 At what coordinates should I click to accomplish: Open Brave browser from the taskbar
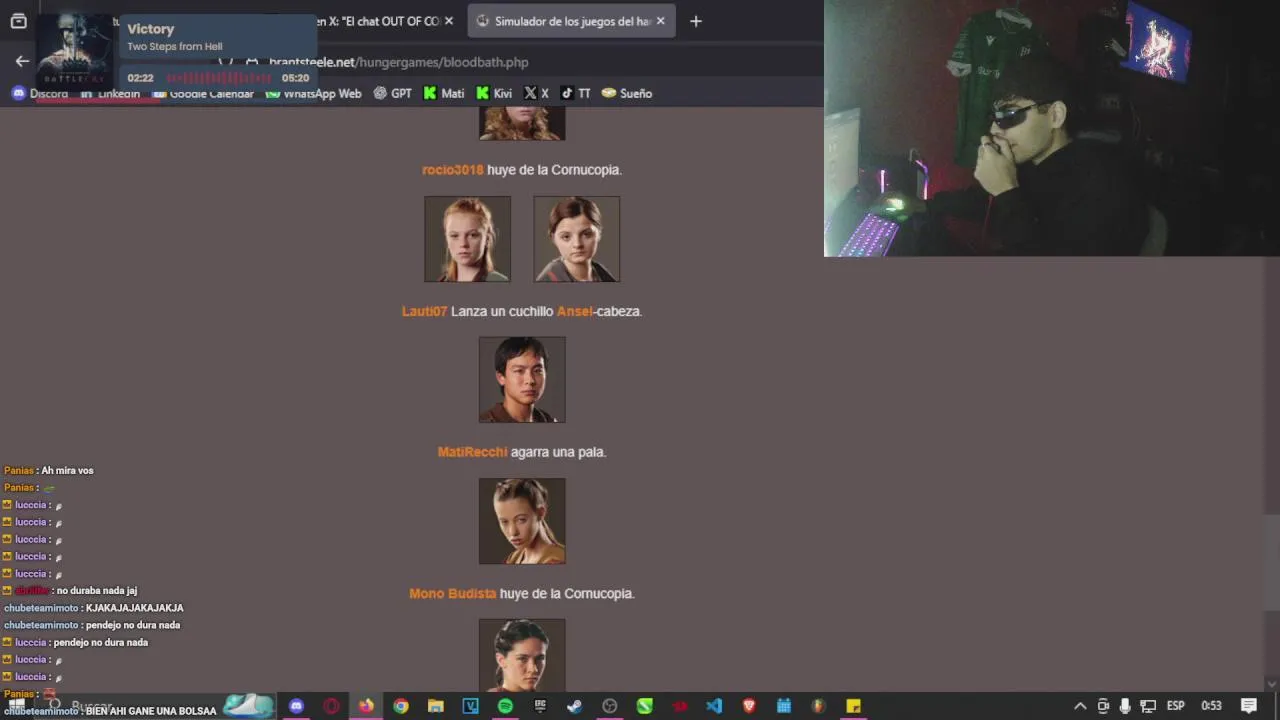coord(749,706)
